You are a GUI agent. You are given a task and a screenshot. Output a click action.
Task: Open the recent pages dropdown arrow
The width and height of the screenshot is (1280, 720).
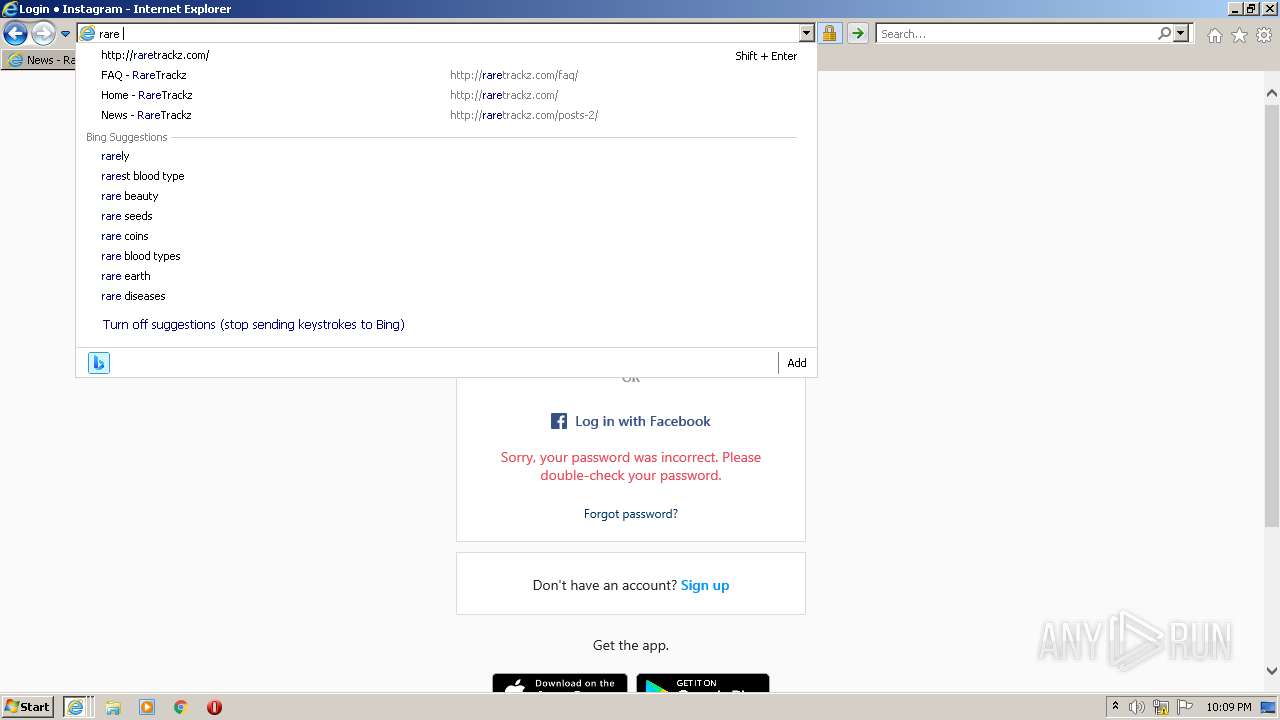pyautogui.click(x=66, y=34)
